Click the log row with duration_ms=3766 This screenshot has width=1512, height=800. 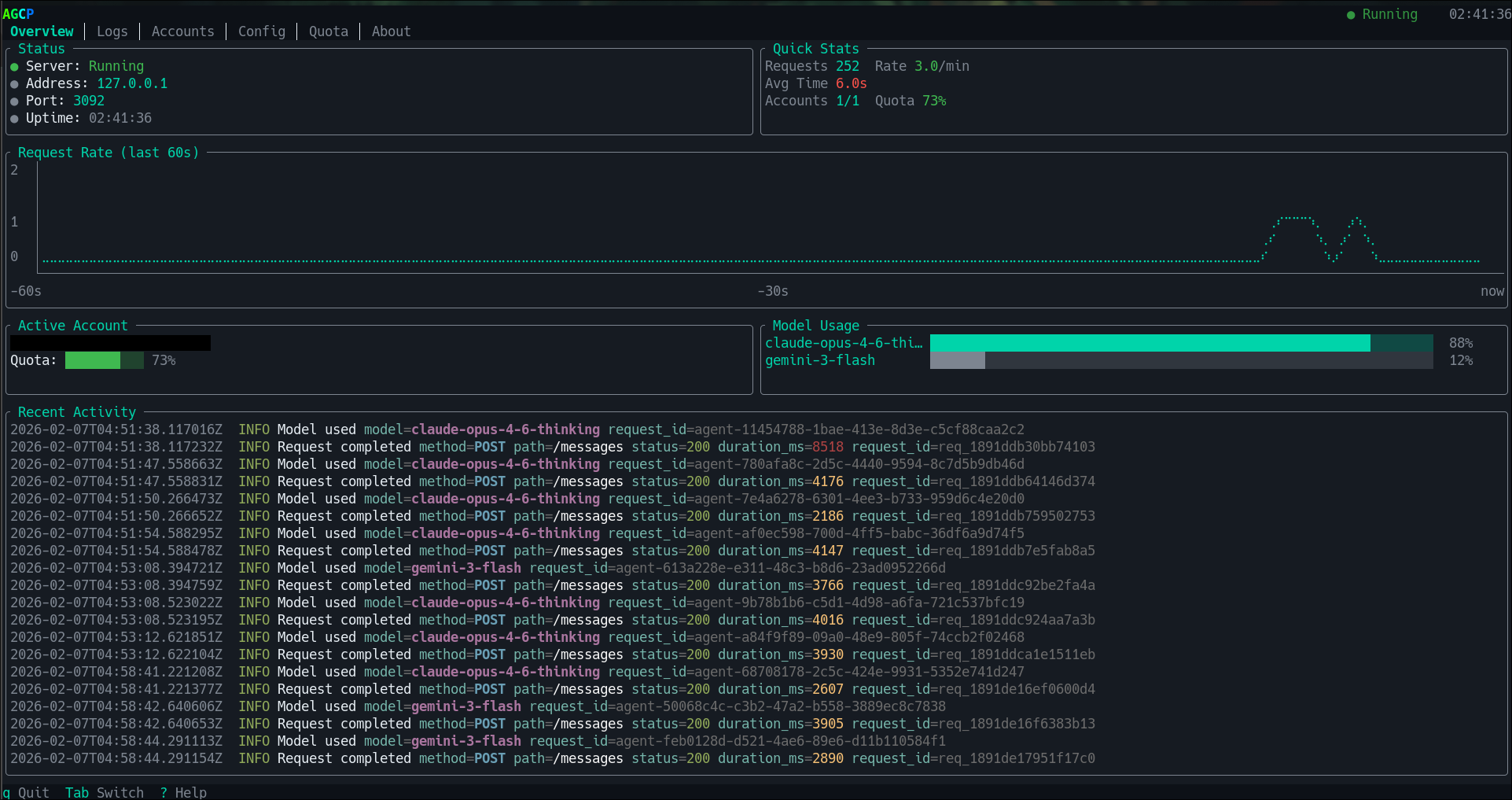pos(553,585)
